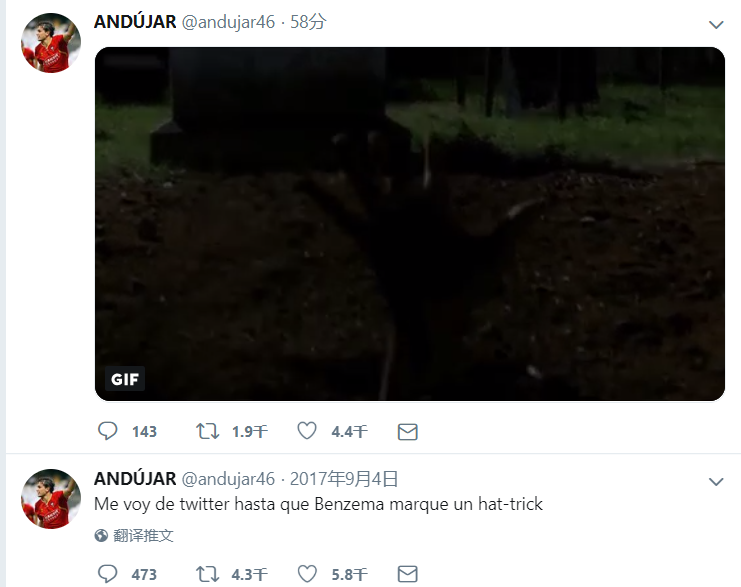
Task: Open ANDÚJAR profile picture on the first tweet
Action: tap(51, 43)
